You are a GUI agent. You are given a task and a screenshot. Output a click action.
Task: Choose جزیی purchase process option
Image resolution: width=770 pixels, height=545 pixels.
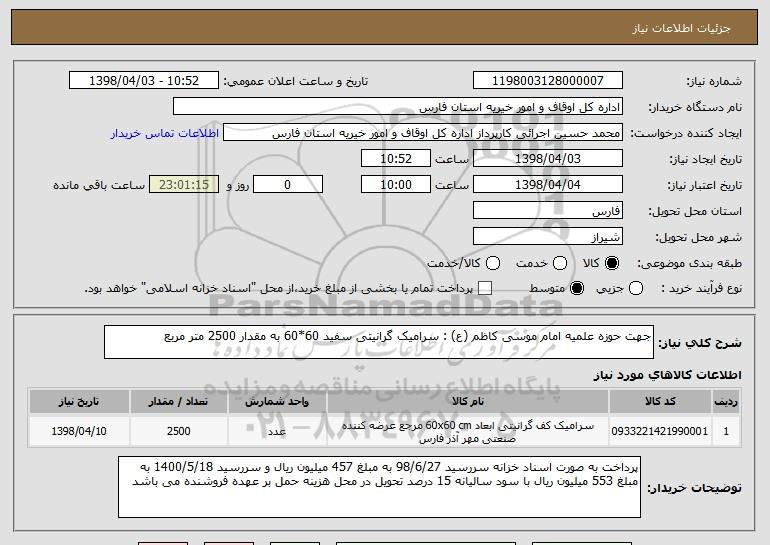[636, 289]
